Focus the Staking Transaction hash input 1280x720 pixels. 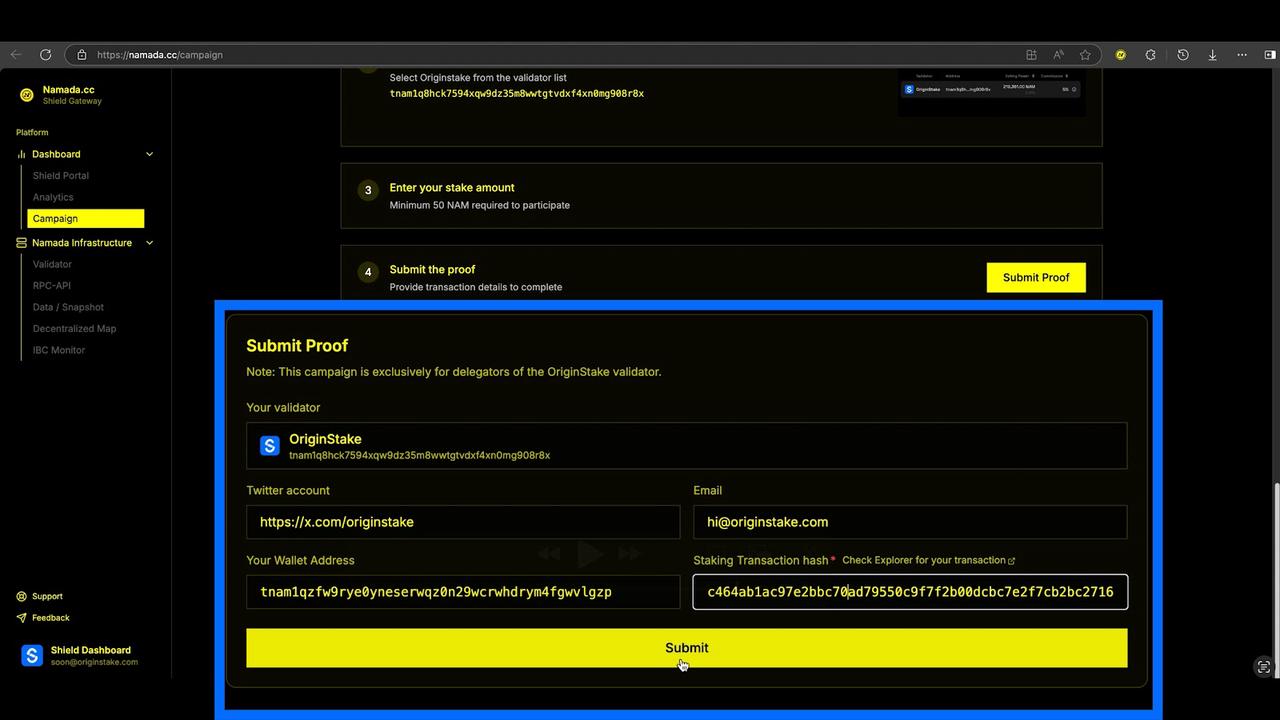click(910, 592)
